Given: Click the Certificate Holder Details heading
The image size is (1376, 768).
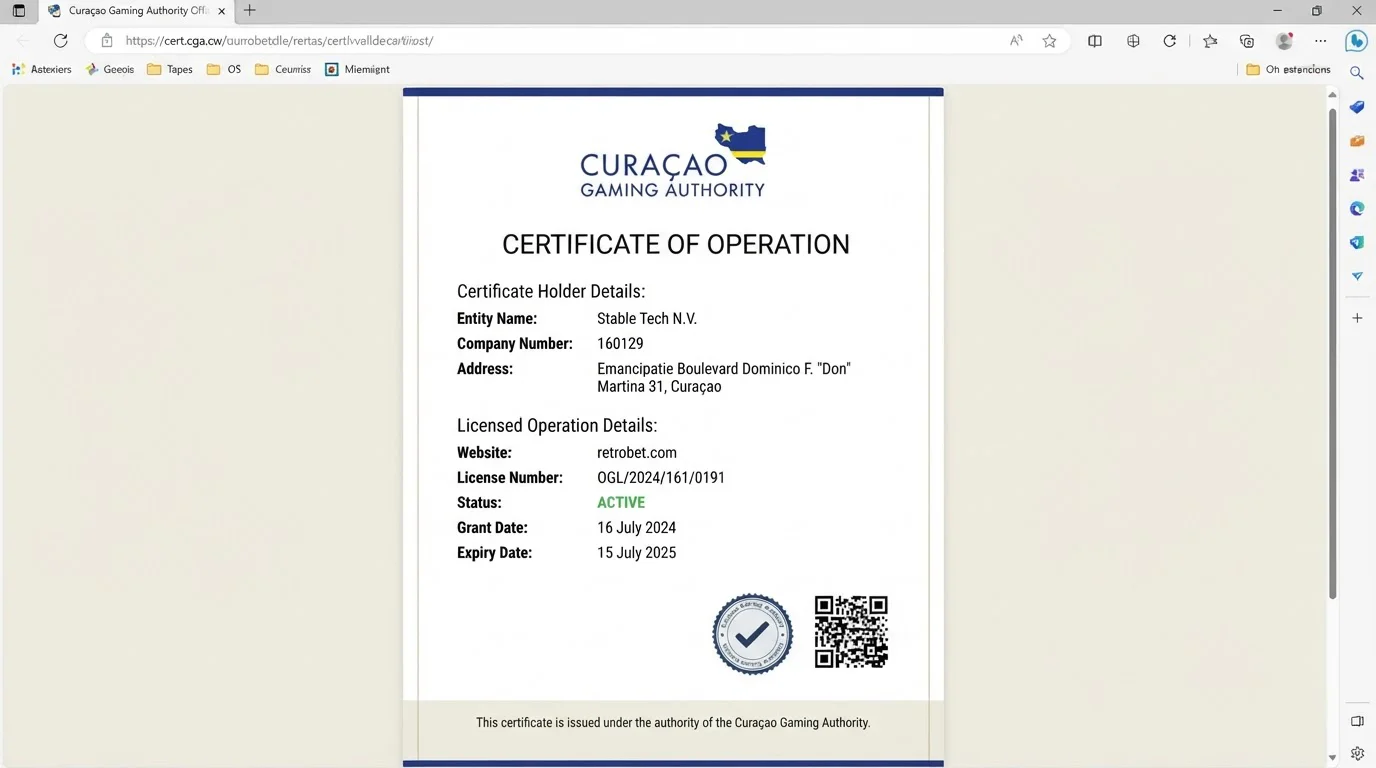Looking at the screenshot, I should pos(551,292).
